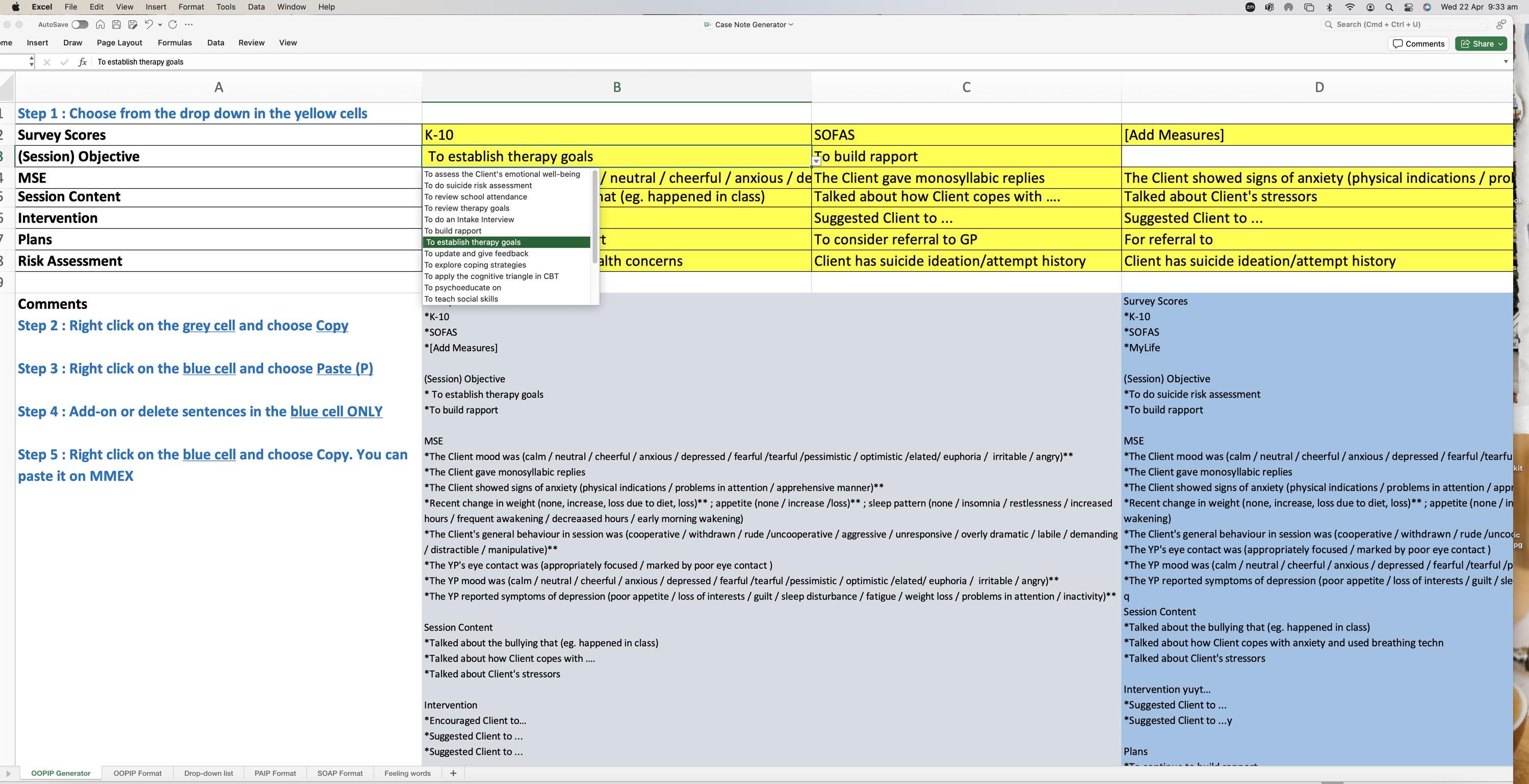Click the green Share button
The image size is (1529, 784).
pos(1481,43)
